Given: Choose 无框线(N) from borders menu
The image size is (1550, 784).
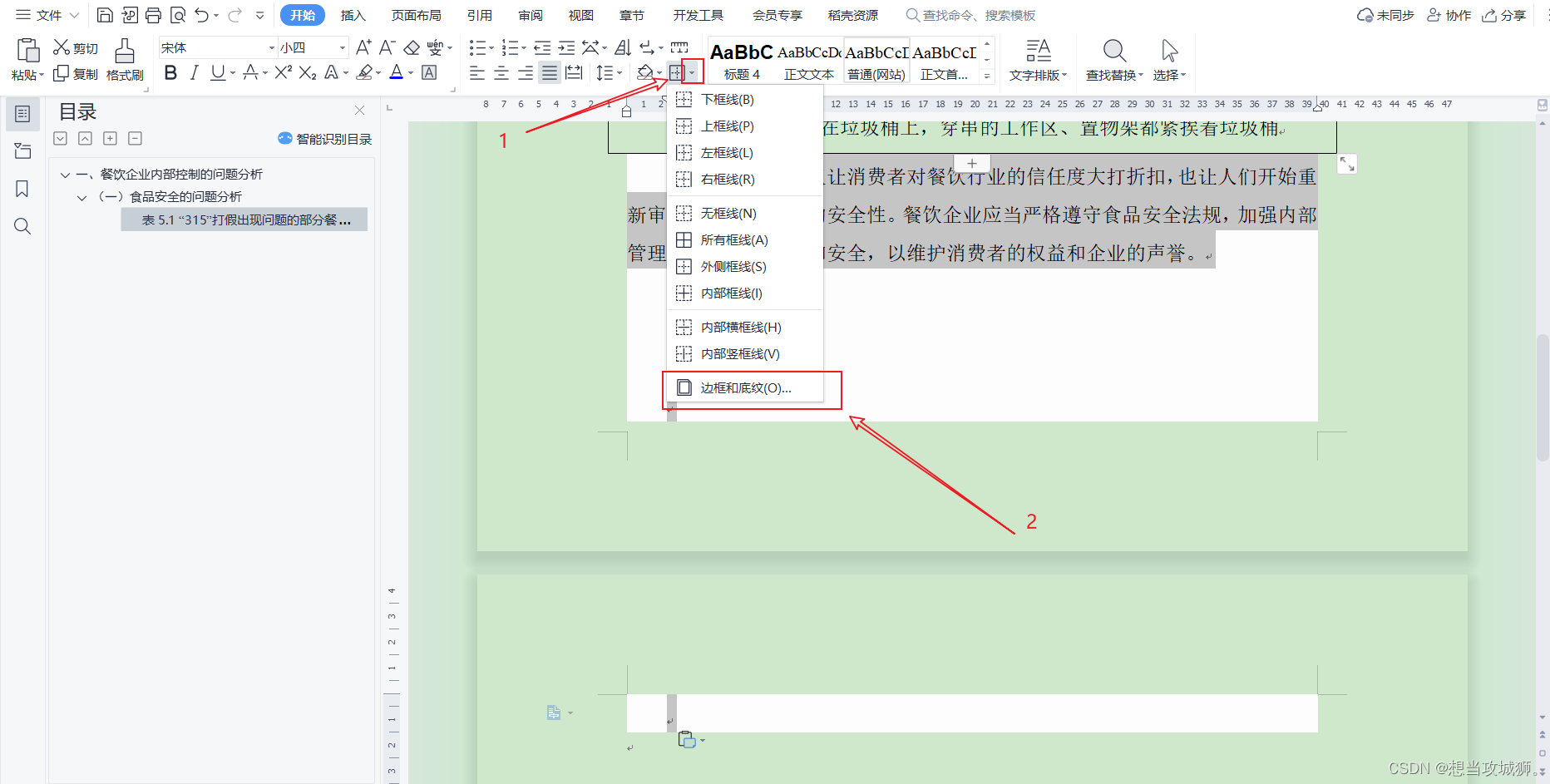Looking at the screenshot, I should pos(745,214).
